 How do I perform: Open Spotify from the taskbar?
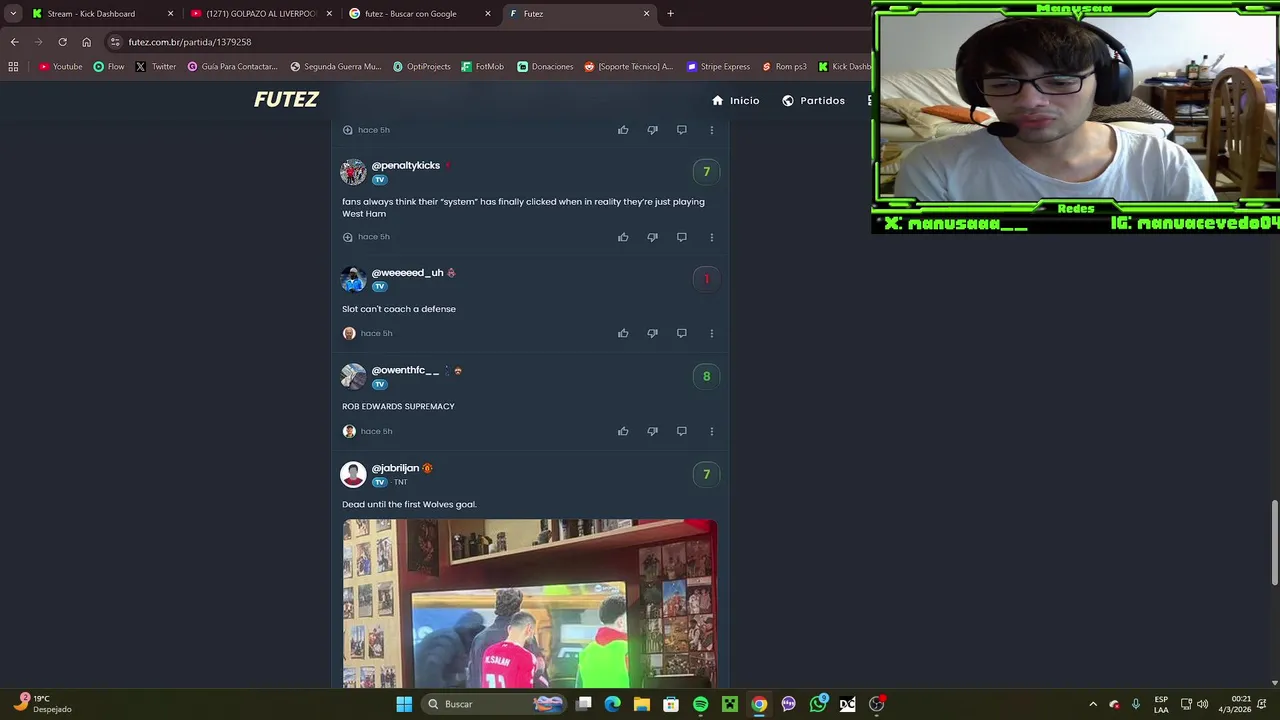coord(700,704)
